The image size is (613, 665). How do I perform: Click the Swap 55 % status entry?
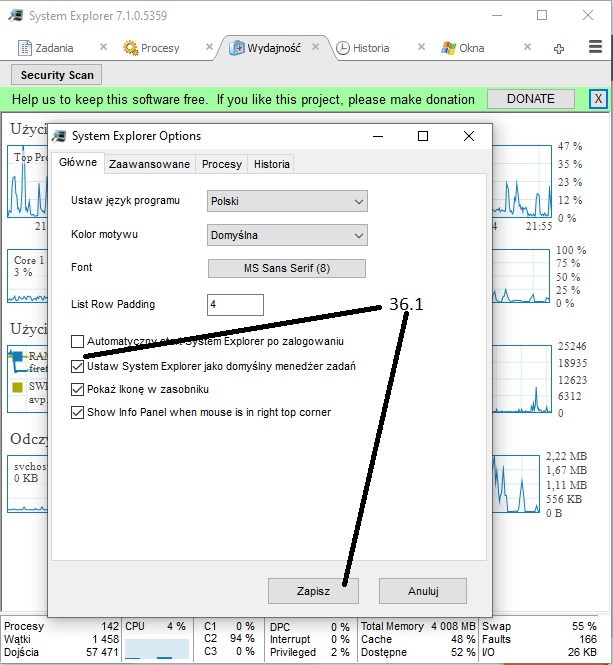point(539,626)
